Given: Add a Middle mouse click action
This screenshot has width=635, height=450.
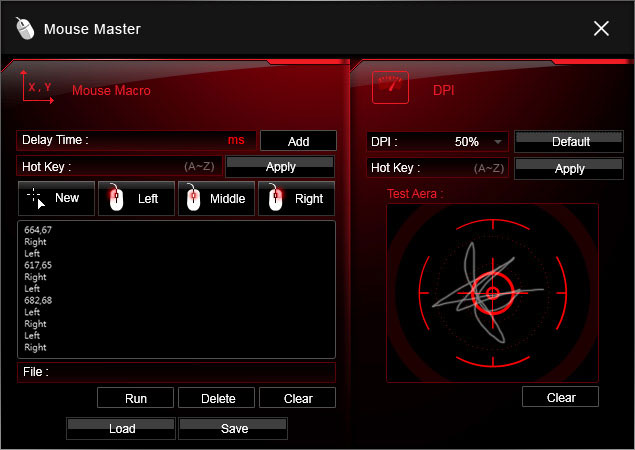Looking at the screenshot, I should point(216,198).
